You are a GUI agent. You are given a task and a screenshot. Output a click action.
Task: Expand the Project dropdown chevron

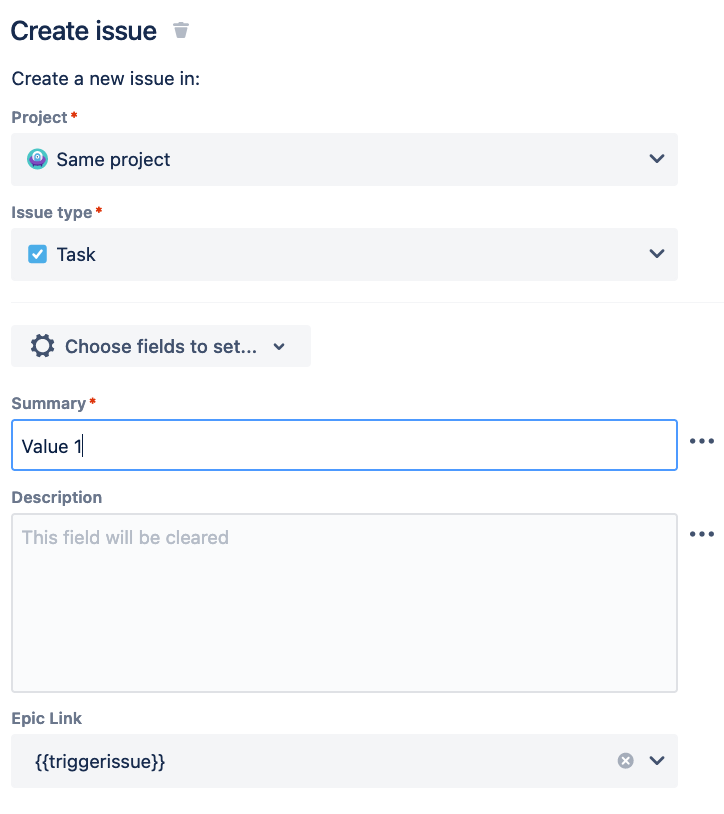657,159
